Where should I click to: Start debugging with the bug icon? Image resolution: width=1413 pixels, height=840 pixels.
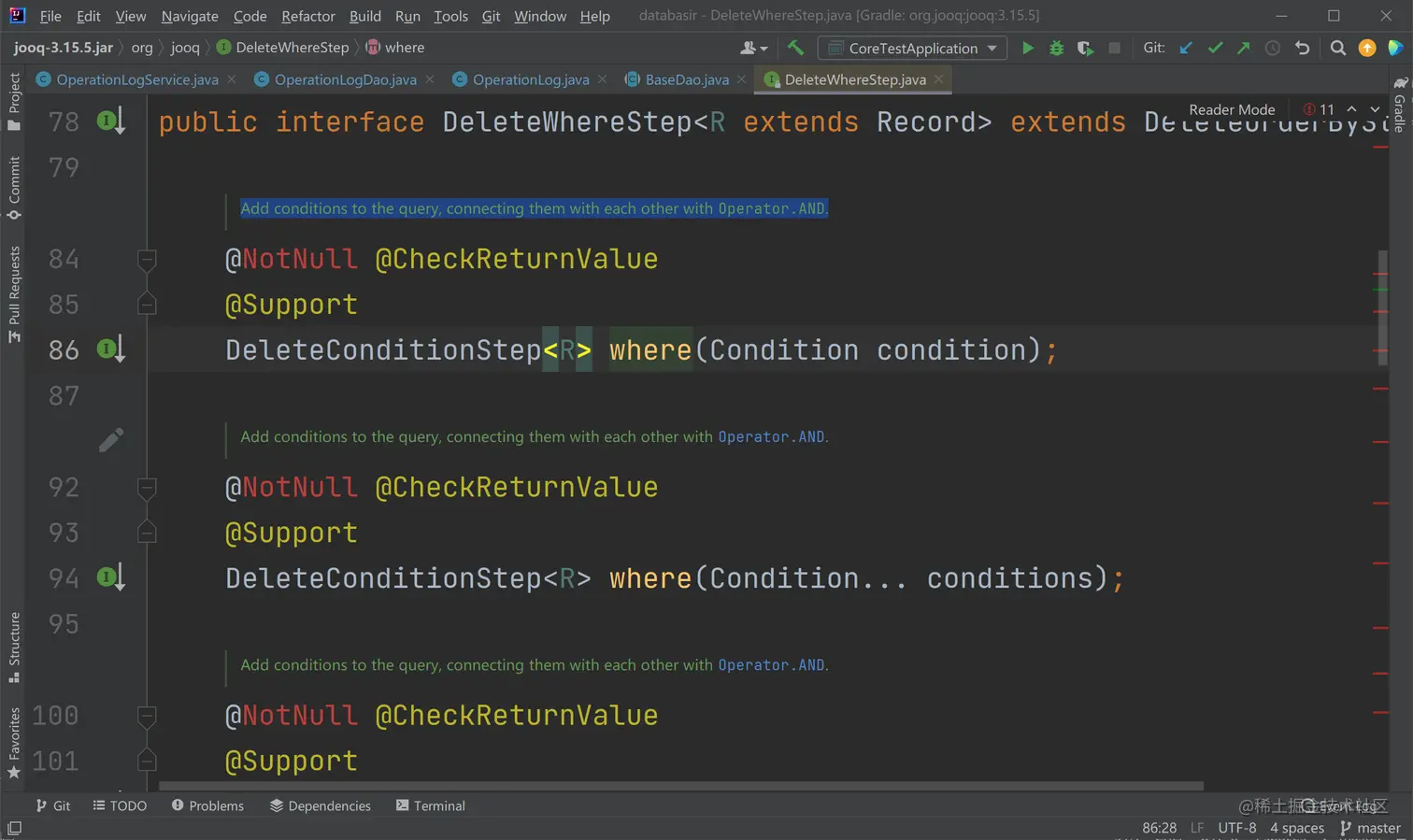pyautogui.click(x=1056, y=48)
